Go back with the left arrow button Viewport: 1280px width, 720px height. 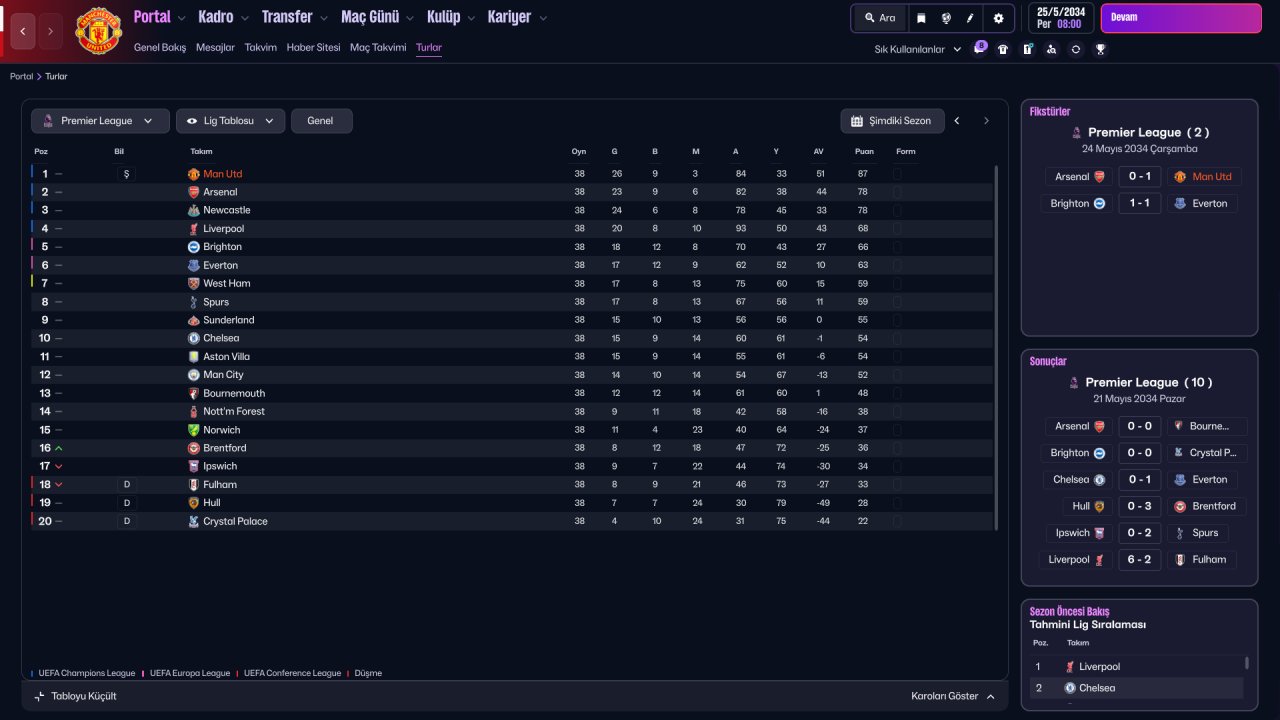pos(23,32)
